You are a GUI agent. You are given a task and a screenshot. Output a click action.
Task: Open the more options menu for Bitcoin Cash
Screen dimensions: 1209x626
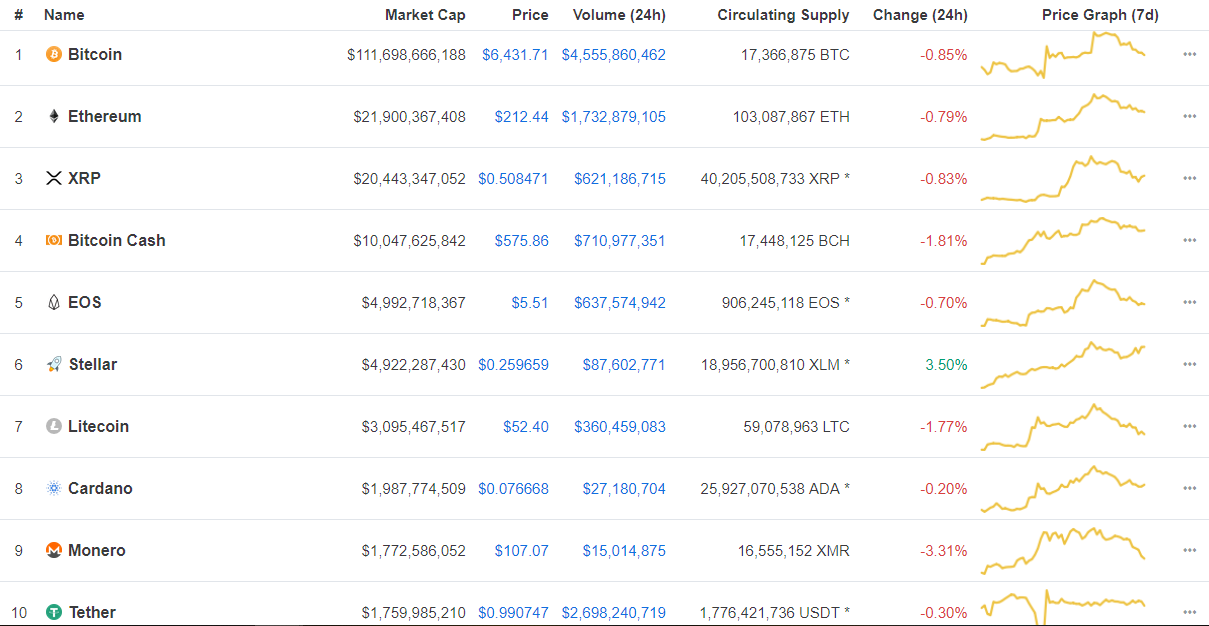pos(1189,241)
